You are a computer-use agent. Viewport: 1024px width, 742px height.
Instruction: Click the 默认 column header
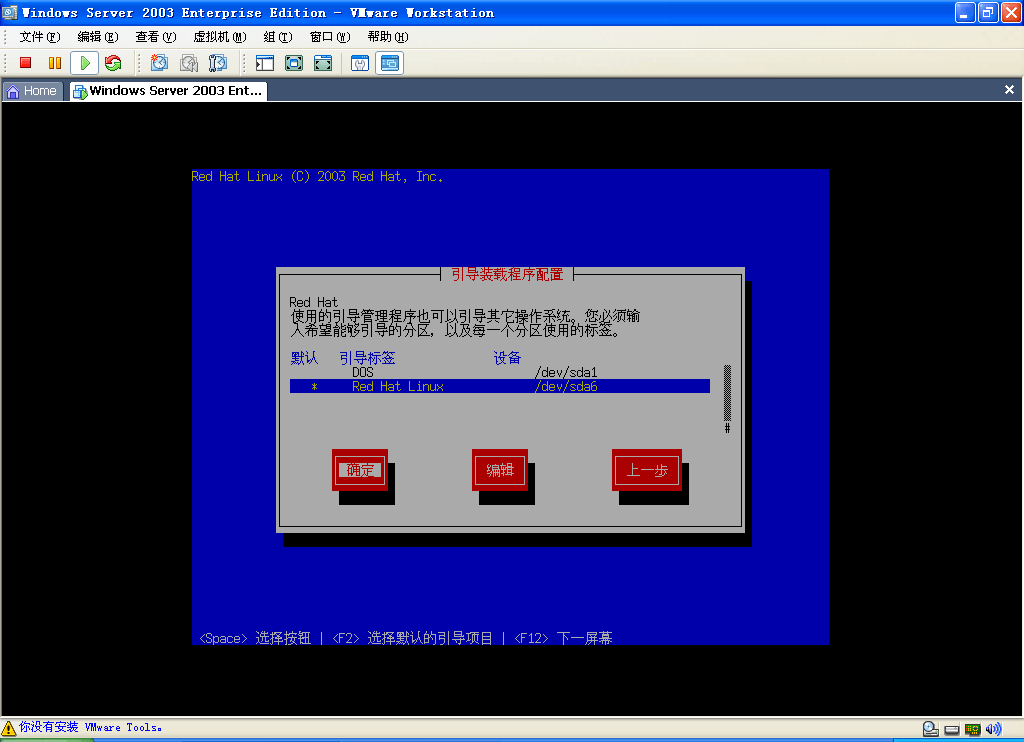(304, 358)
